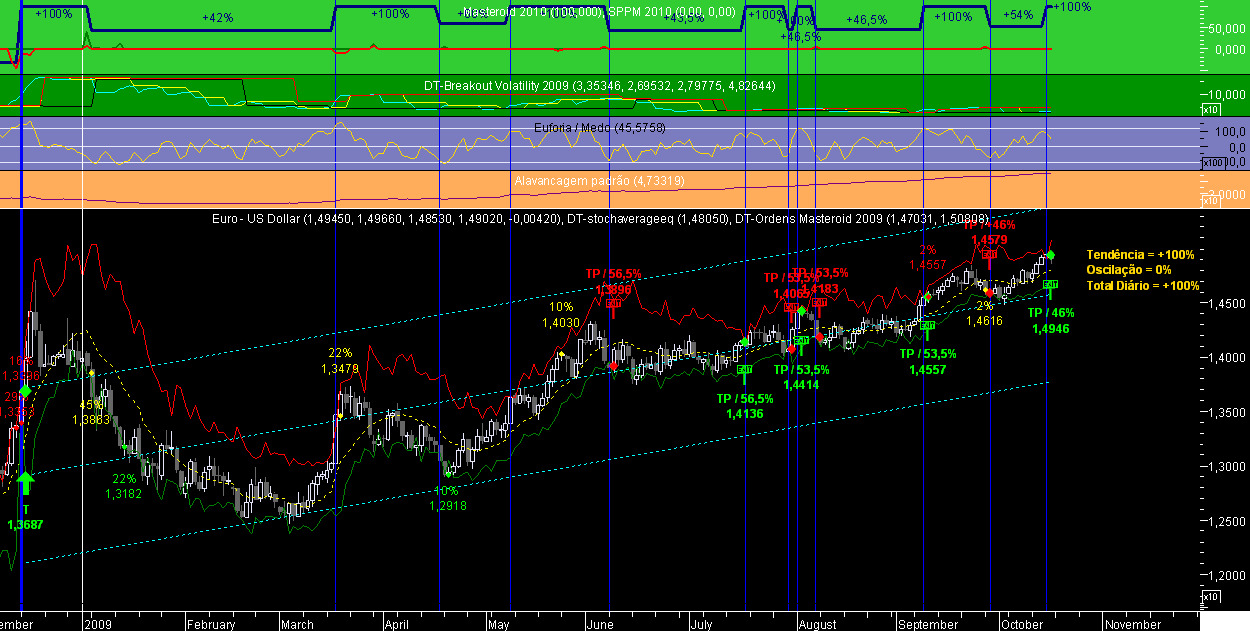
Task: Click the green 22% 1,3182 label
Action: (124, 486)
